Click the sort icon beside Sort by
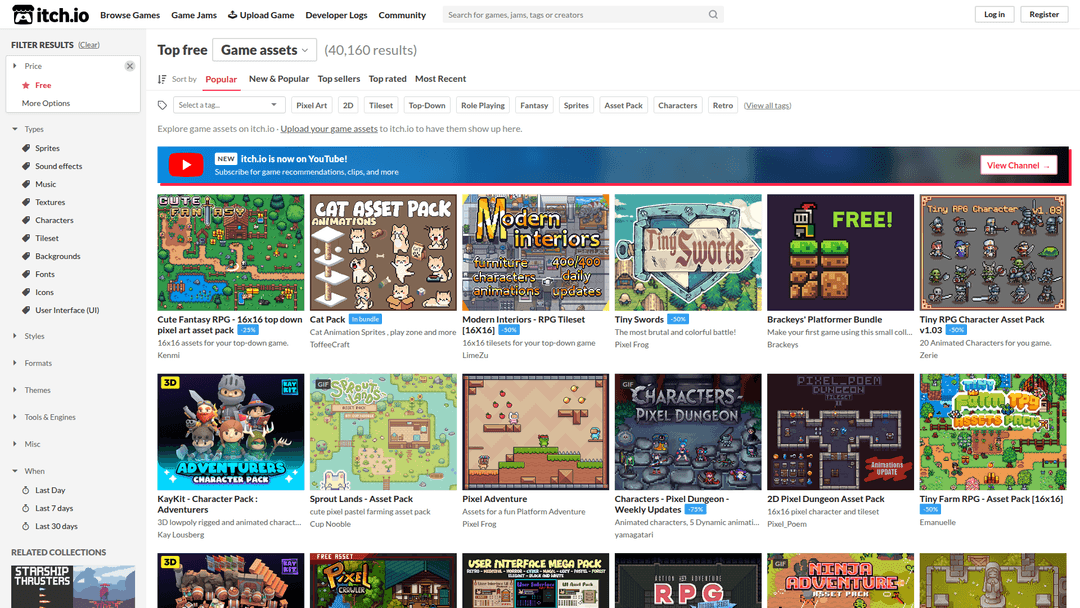The image size is (1080, 608). coord(162,79)
